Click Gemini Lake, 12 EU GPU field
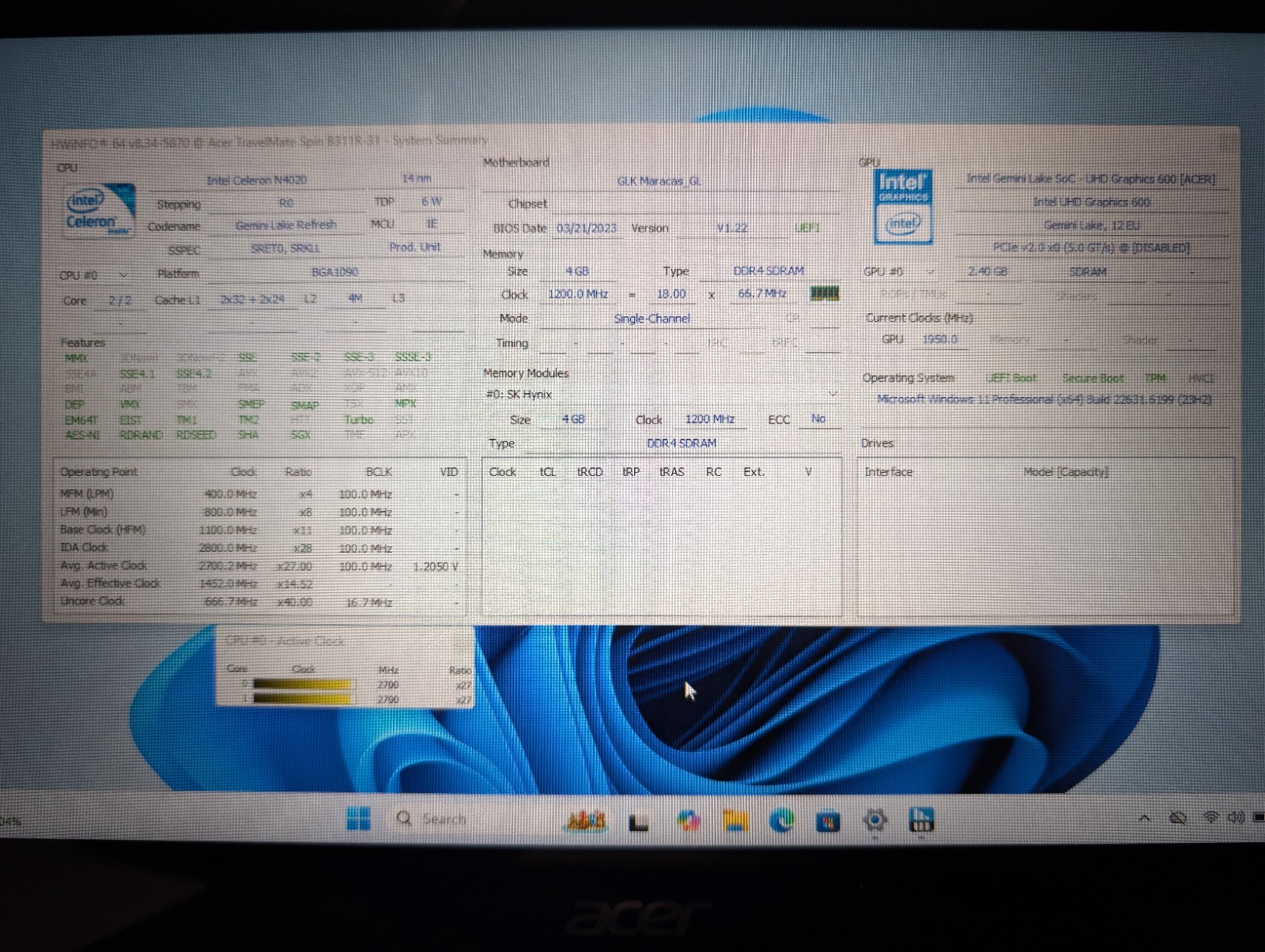The image size is (1265, 952). coord(1091,225)
